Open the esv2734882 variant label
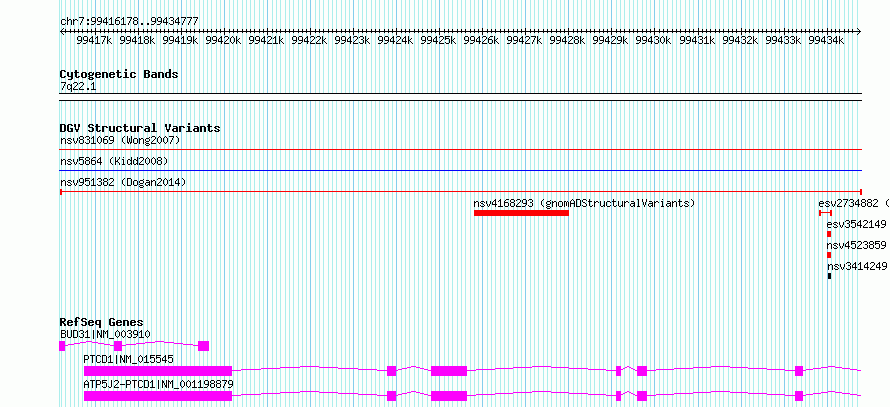The image size is (890, 407). (853, 203)
